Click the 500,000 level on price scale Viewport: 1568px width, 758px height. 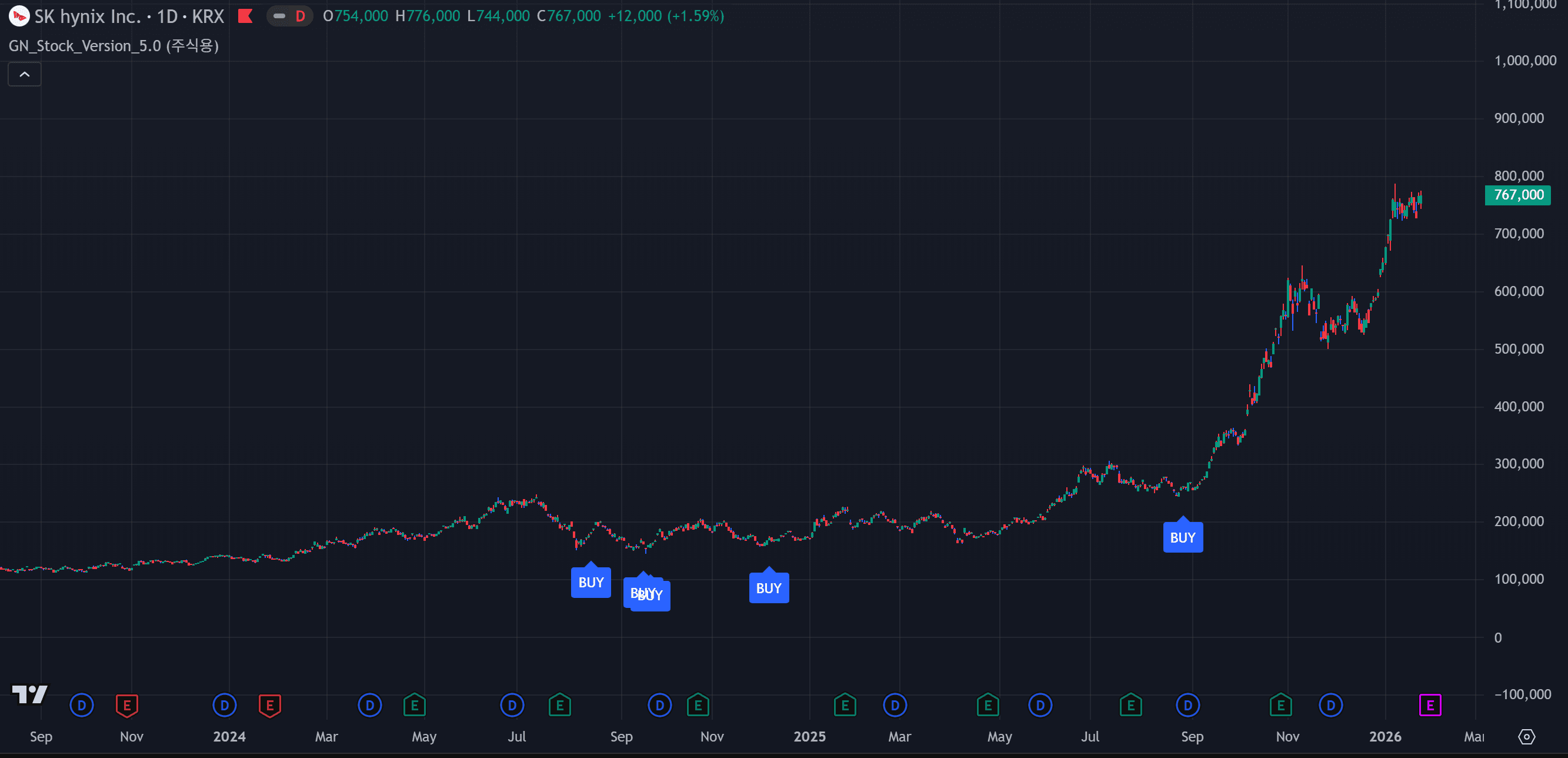tap(1518, 349)
